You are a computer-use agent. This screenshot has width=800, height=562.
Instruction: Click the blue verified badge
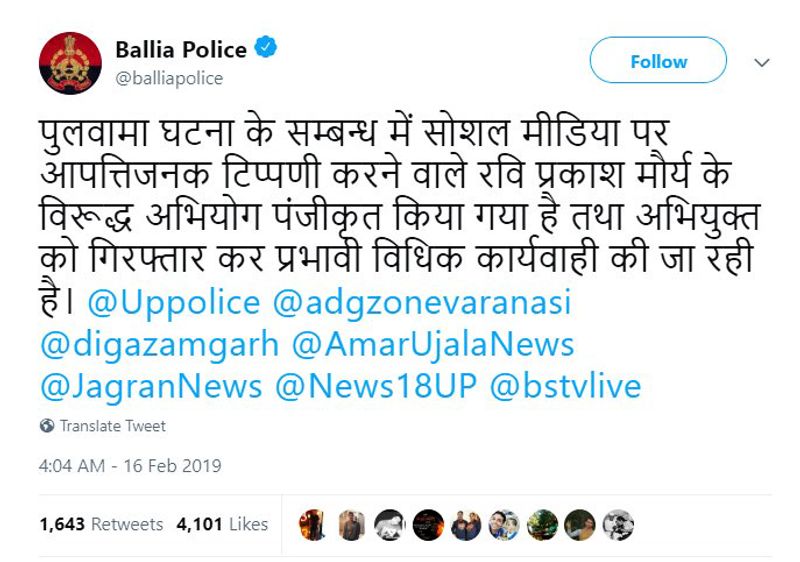(265, 47)
